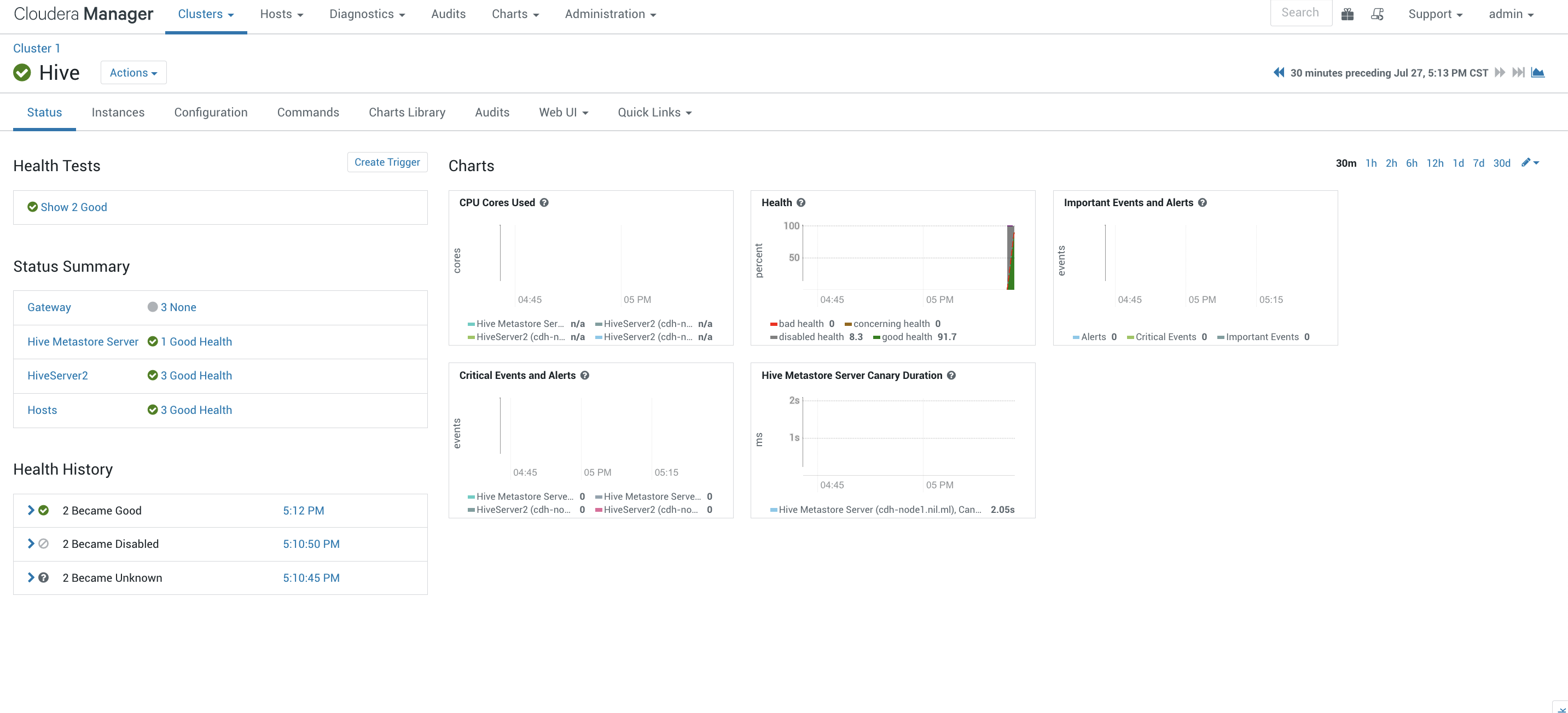Click the Create Trigger button
Image resolution: width=1568 pixels, height=713 pixels.
[x=387, y=162]
